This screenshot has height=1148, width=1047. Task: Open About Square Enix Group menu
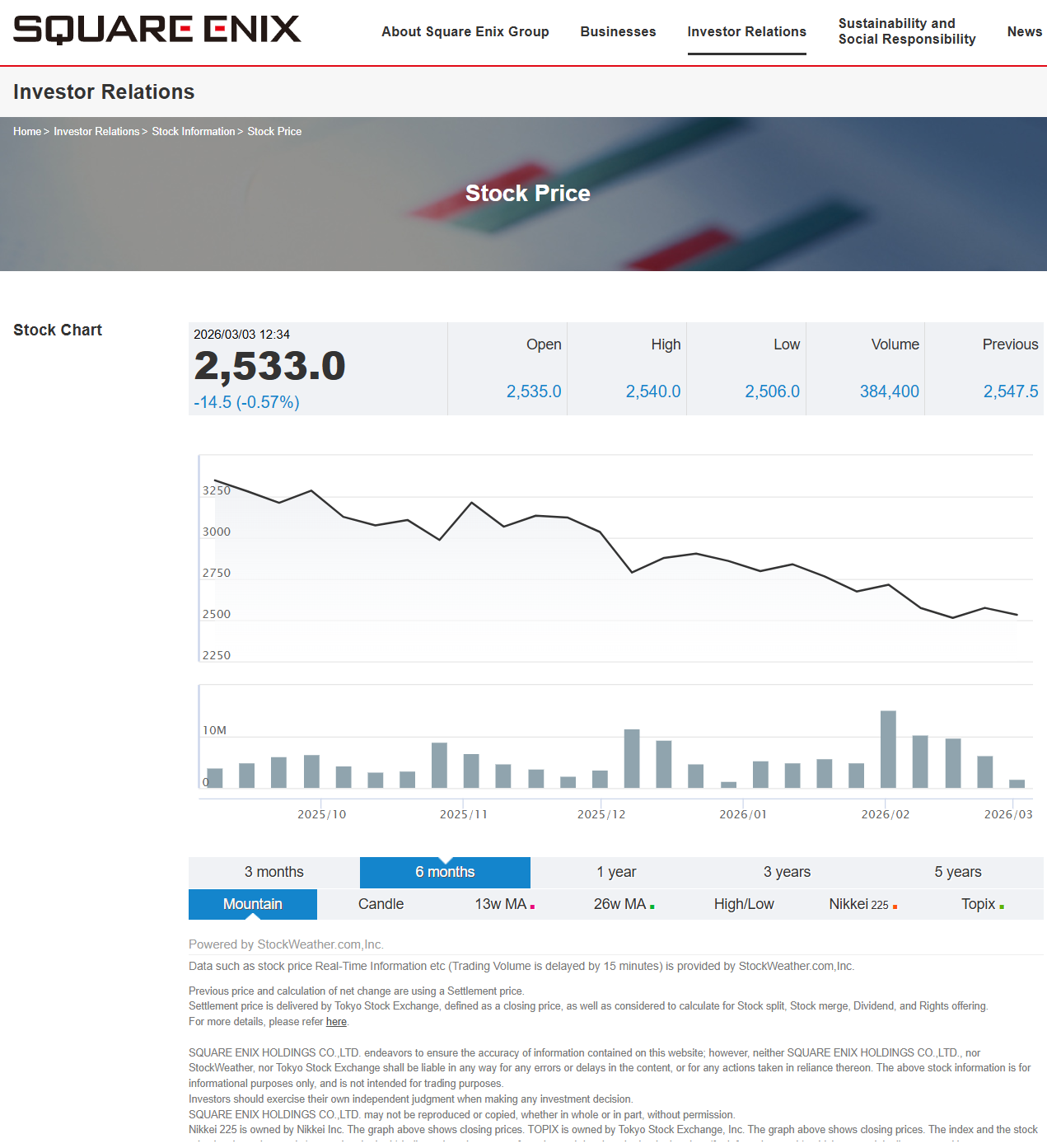(465, 31)
